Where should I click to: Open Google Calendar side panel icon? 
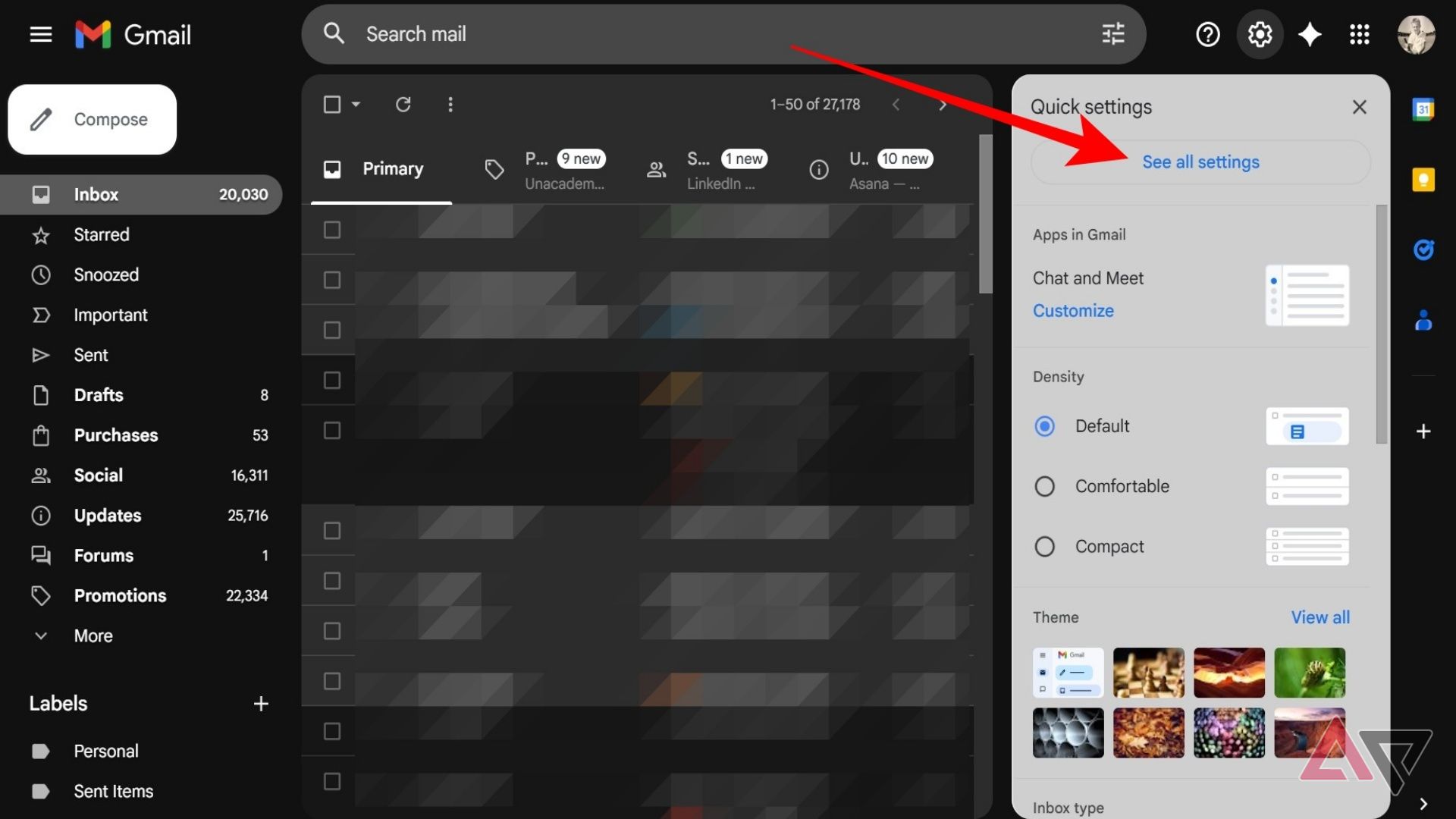[1423, 109]
